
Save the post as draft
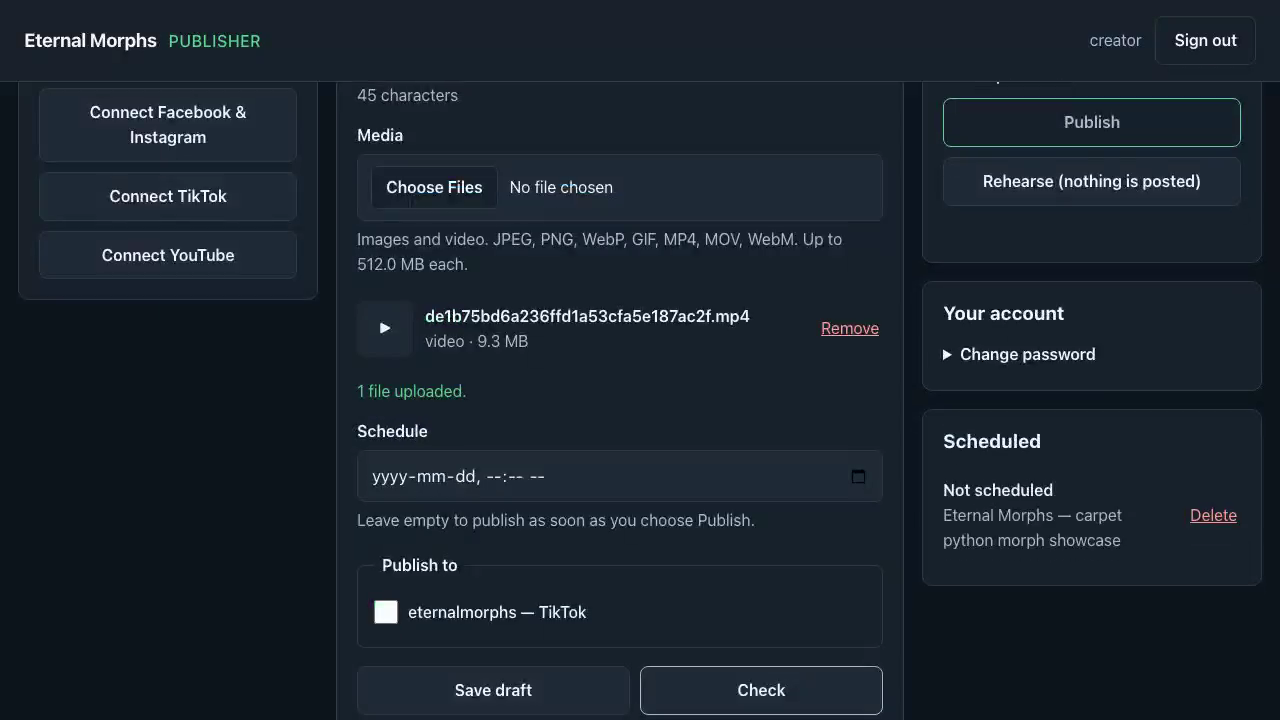pos(493,690)
